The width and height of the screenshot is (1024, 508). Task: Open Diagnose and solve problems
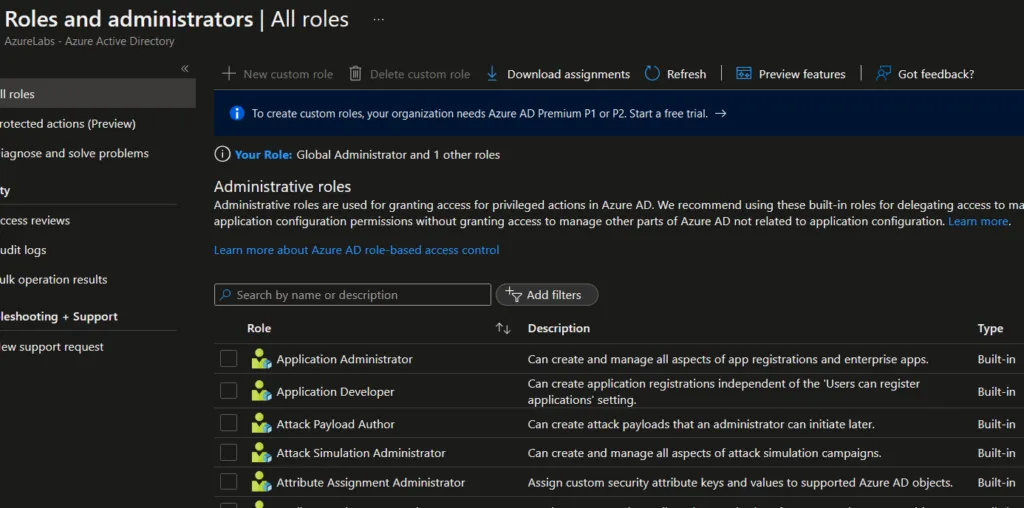click(74, 153)
